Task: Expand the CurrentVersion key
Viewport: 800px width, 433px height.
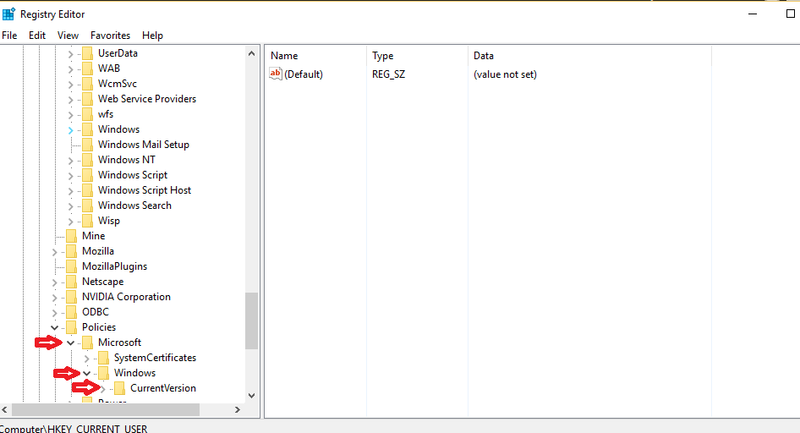Action: (103, 389)
